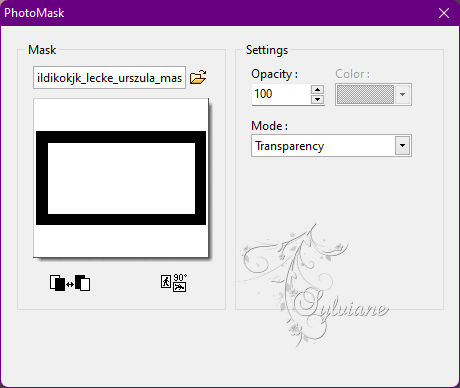Click the Mode label text
Viewport: 460px width, 388px height.
click(269, 126)
